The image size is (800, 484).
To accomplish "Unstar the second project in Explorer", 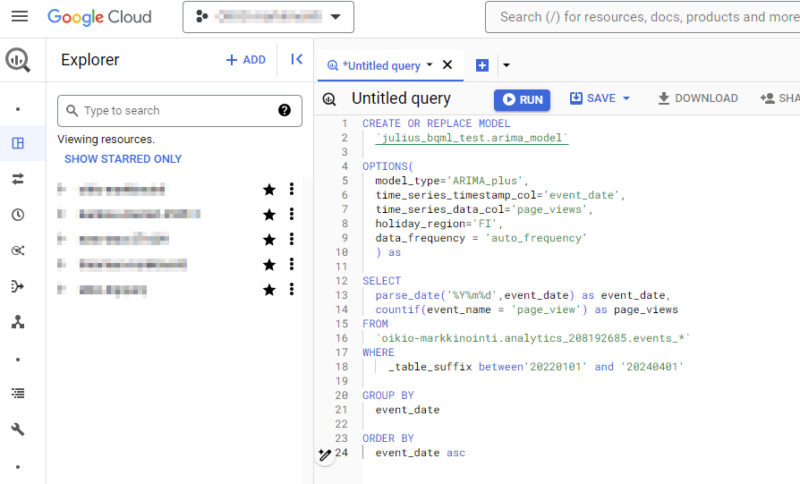I will click(269, 215).
